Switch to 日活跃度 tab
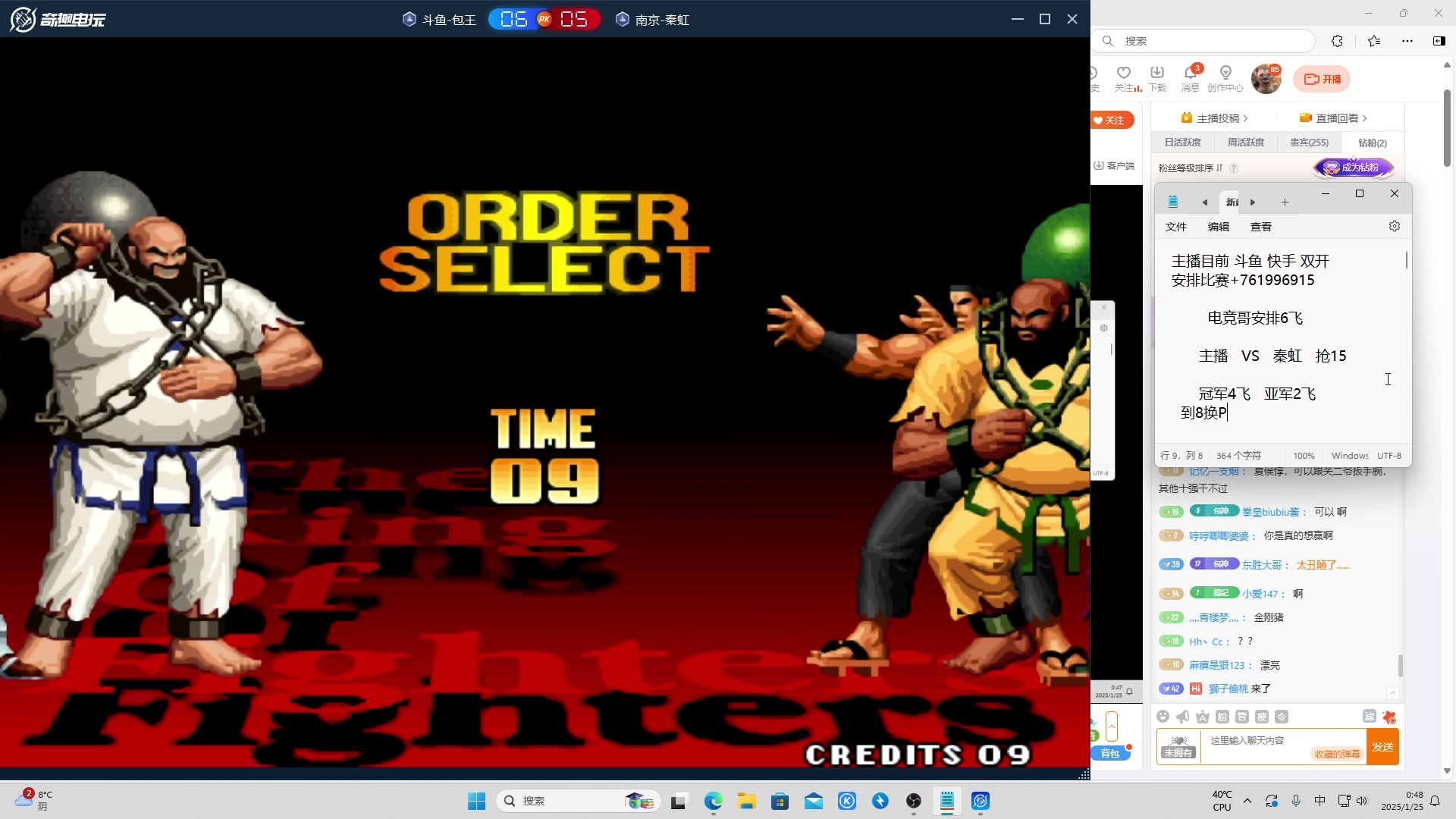The height and width of the screenshot is (819, 1456). pos(1182,143)
